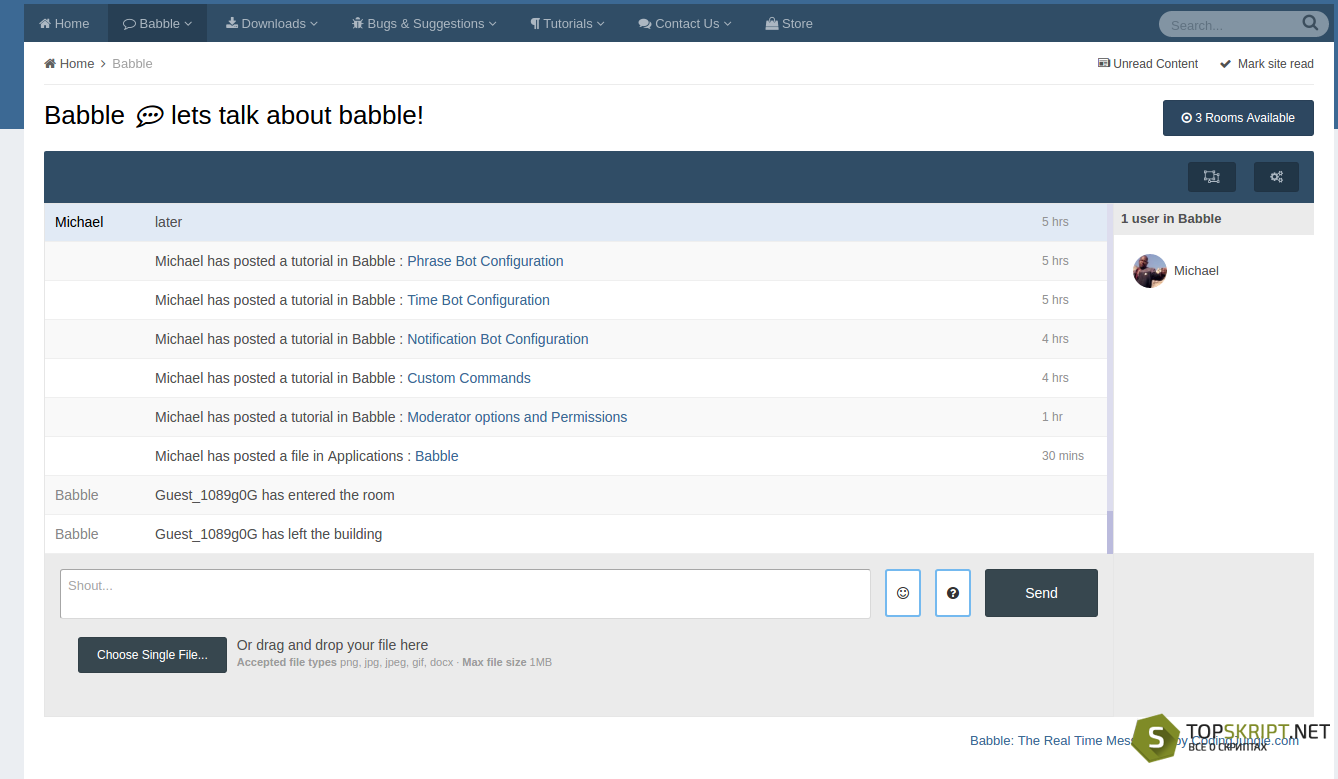Click Michael's name in user list
This screenshot has width=1338, height=779.
(x=1196, y=271)
